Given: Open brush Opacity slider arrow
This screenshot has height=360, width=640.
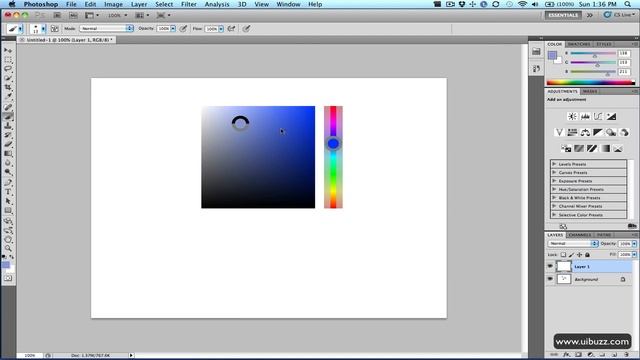Looking at the screenshot, I should point(173,29).
